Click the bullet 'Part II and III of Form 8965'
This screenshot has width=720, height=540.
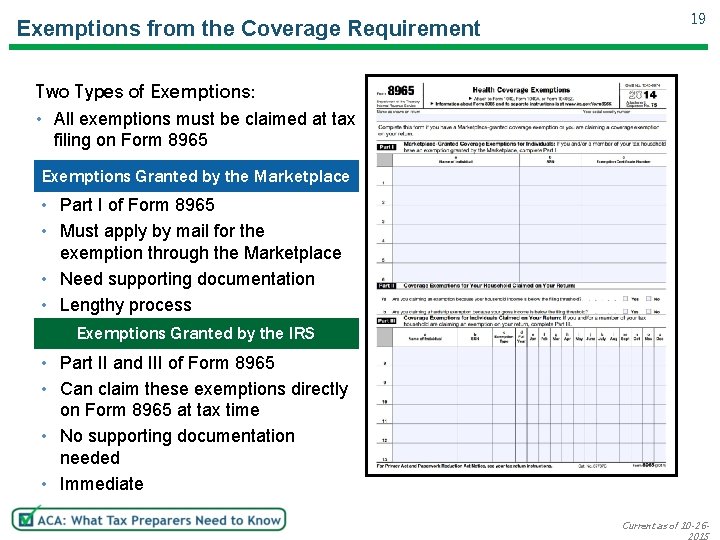coord(167,363)
